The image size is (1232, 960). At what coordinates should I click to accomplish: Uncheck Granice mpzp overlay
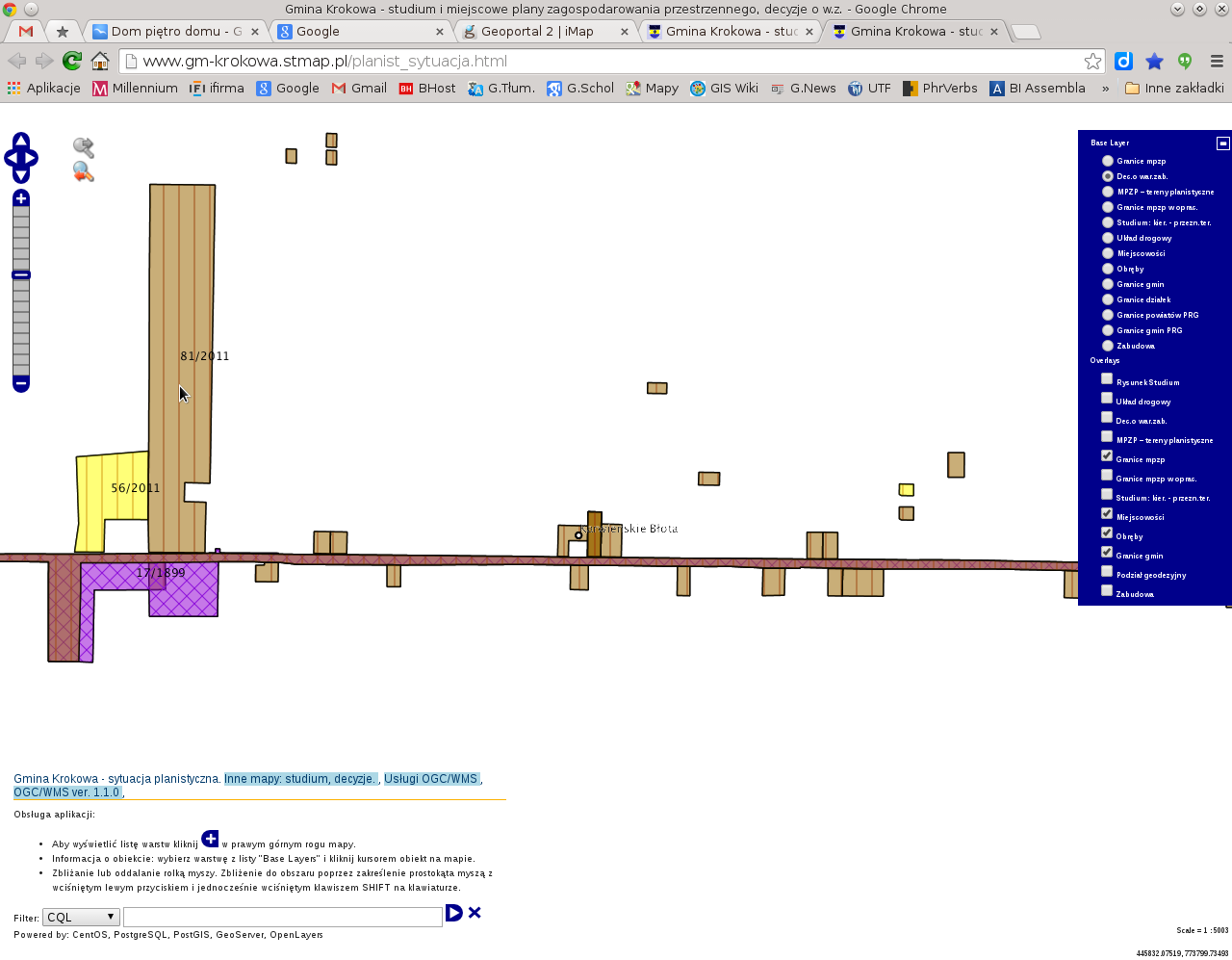(x=1107, y=455)
